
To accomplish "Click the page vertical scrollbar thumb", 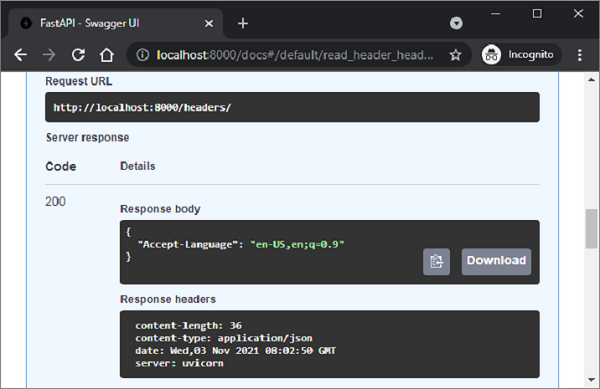I will pos(591,229).
